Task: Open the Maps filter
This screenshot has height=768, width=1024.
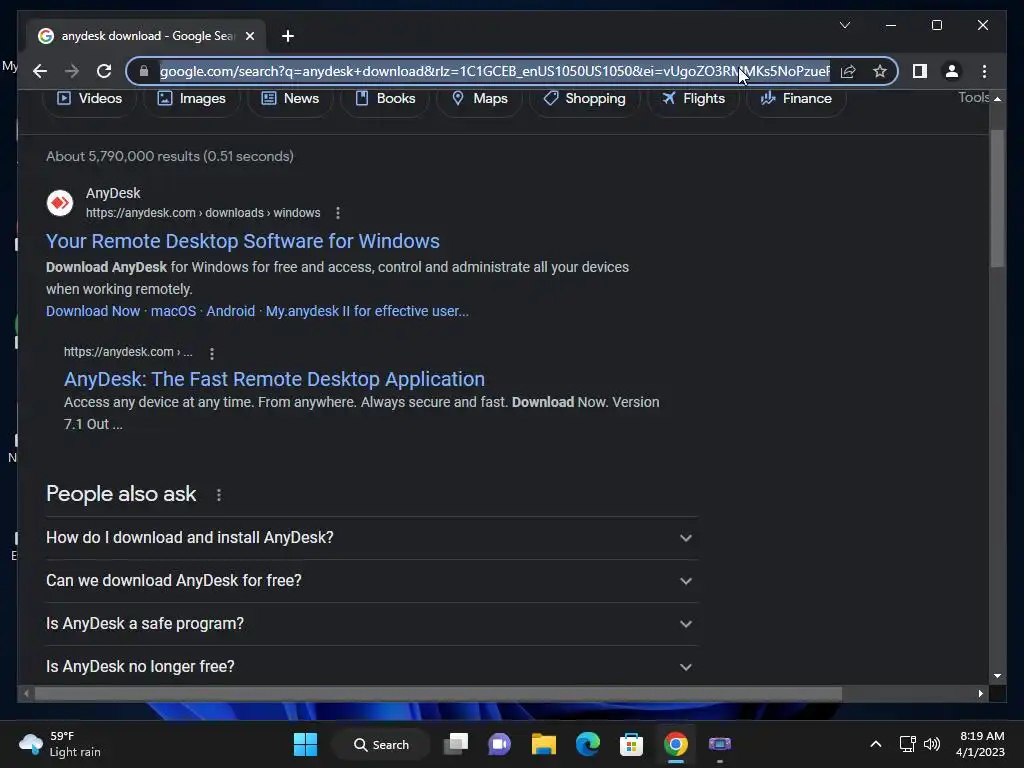Action: [479, 99]
